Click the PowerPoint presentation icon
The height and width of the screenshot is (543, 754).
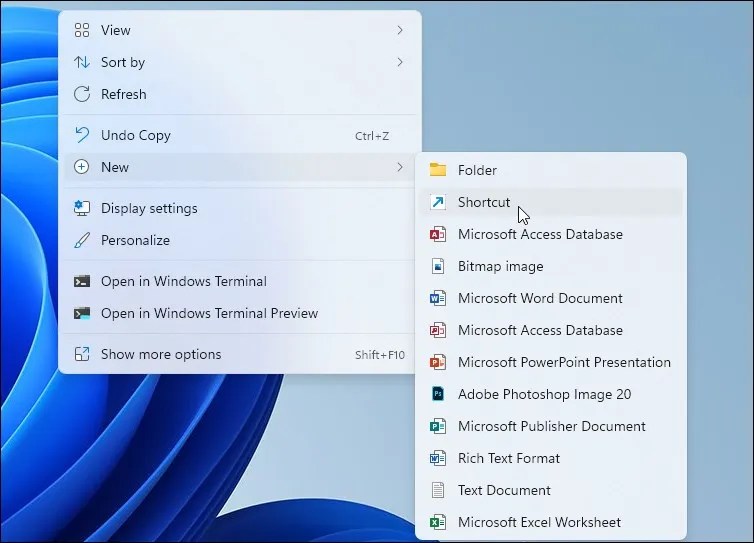click(438, 362)
